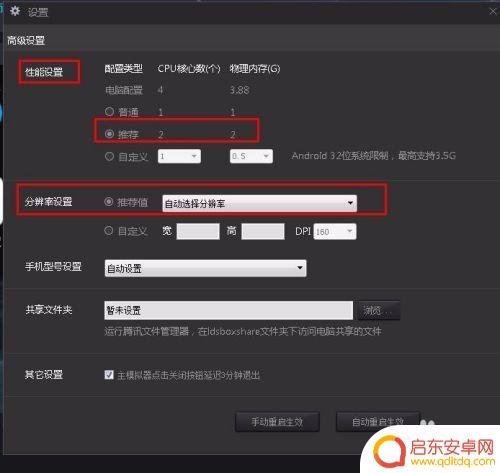The width and height of the screenshot is (500, 473).
Task: Close the 设置 window
Action: click(x=493, y=12)
